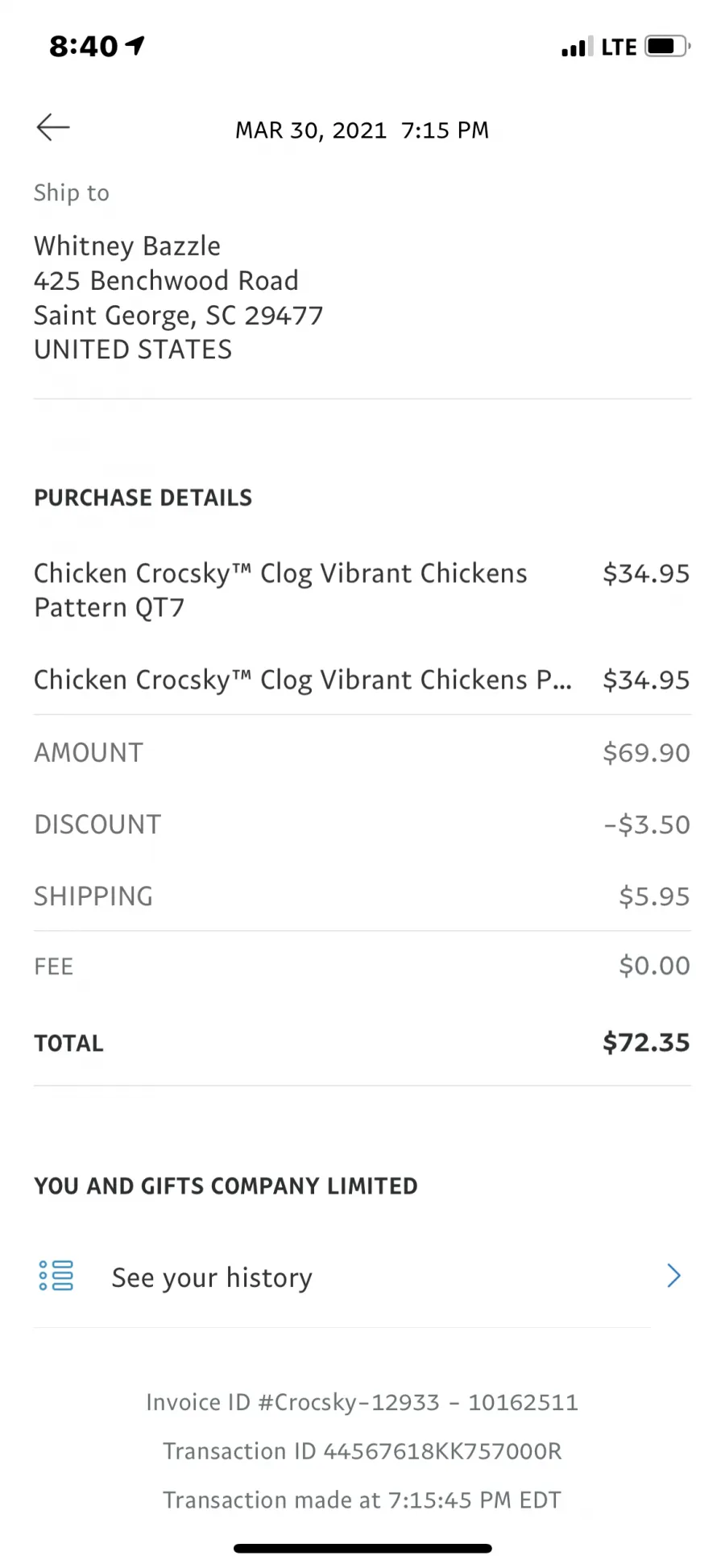Tap the DISCOUNT -$3.50 row
The width and height of the screenshot is (725, 1568).
362,825
